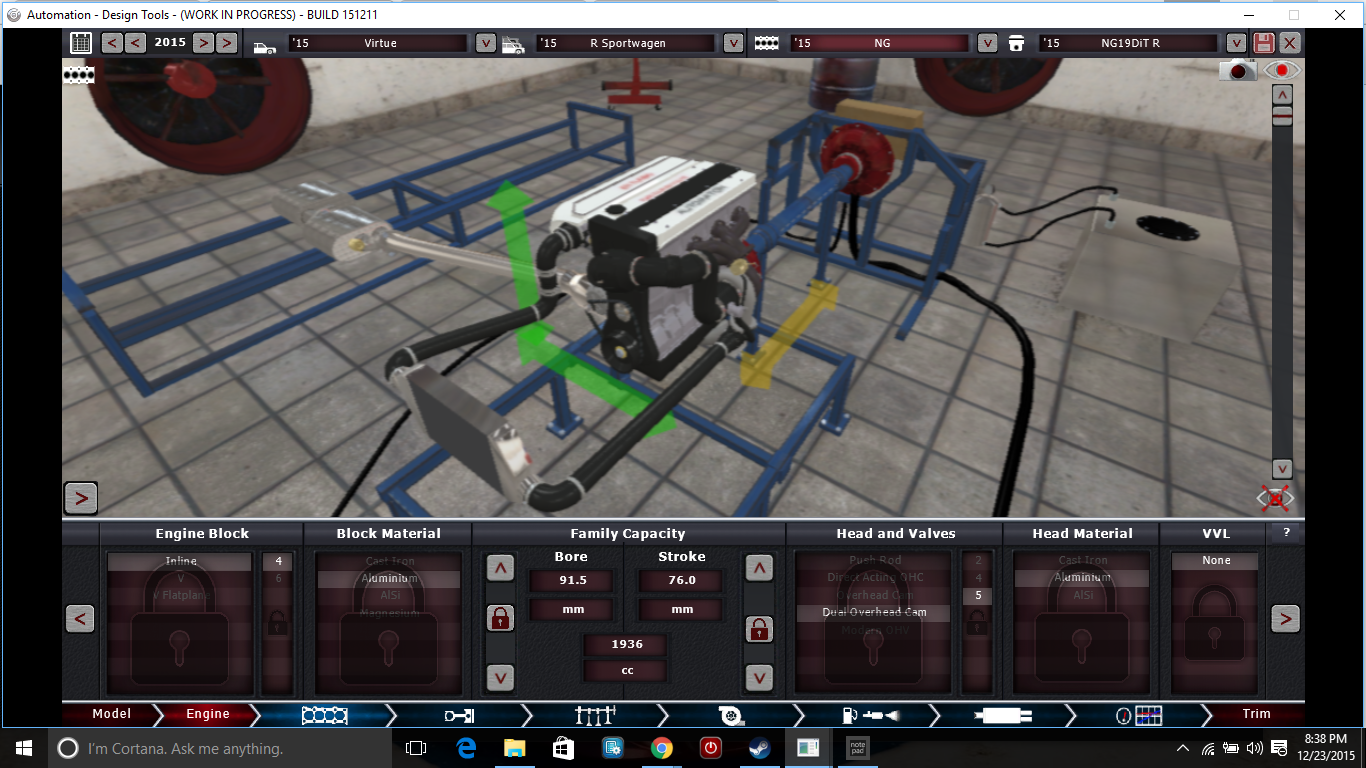Open the NG engine family dropdown

[987, 43]
